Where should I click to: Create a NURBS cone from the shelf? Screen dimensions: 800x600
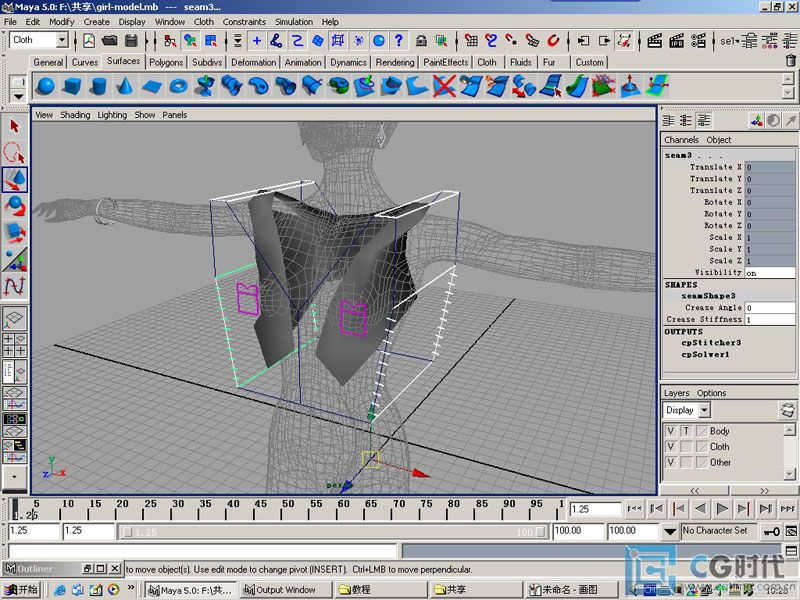(125, 85)
